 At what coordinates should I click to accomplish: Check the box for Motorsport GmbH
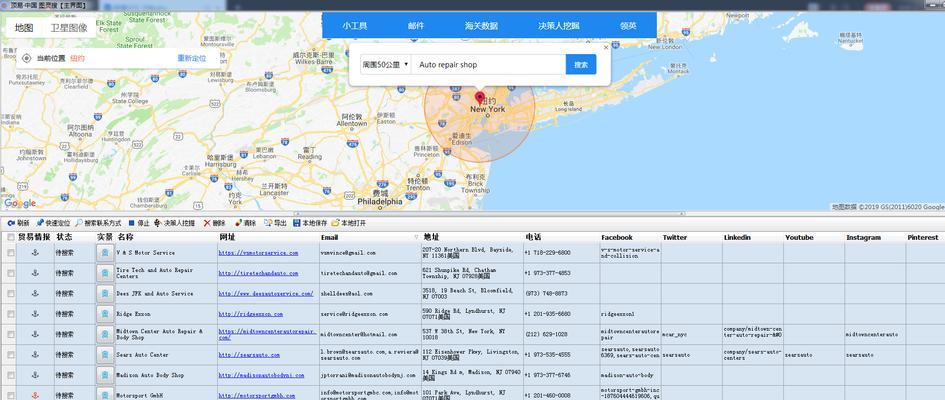[10, 396]
